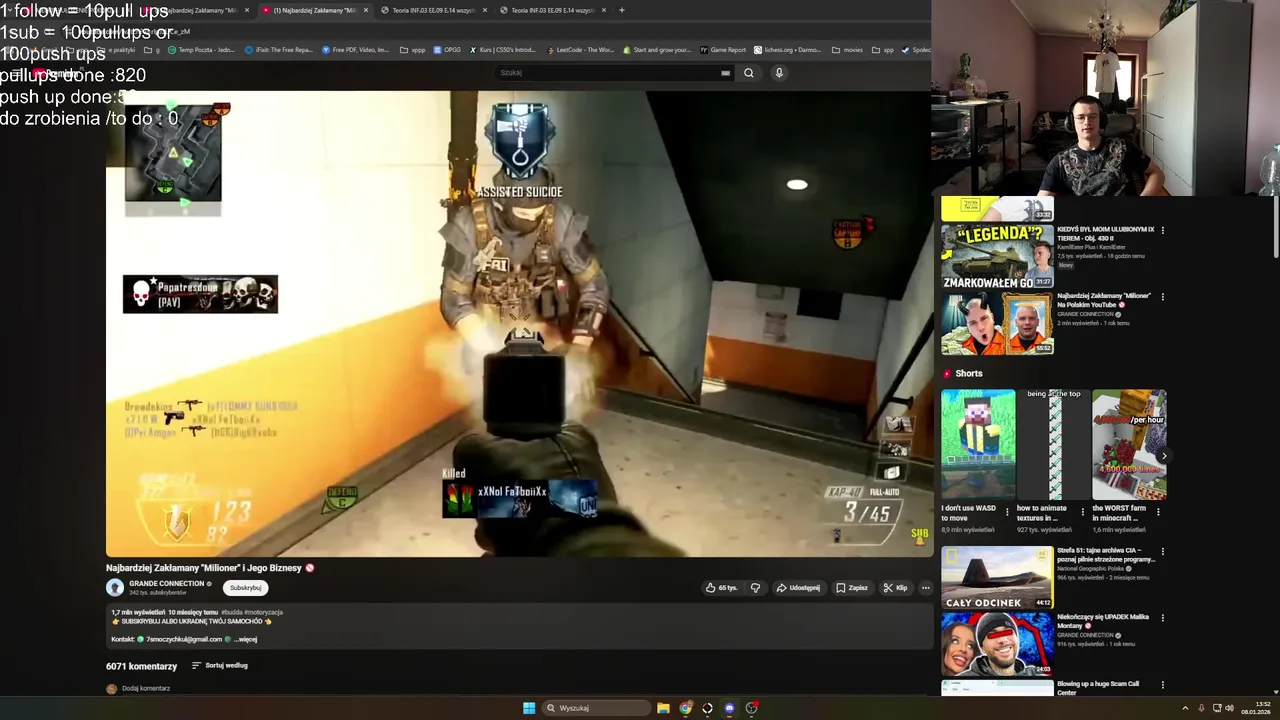The width and height of the screenshot is (1280, 720).
Task: Open options for 'the WORST farm' short
Action: click(x=1158, y=512)
